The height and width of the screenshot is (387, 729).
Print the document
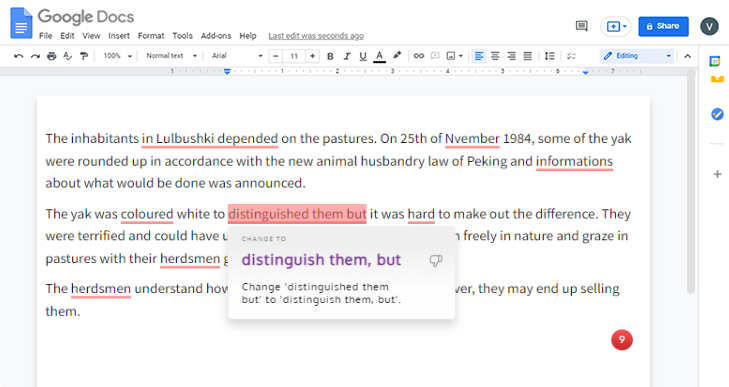pyautogui.click(x=52, y=56)
